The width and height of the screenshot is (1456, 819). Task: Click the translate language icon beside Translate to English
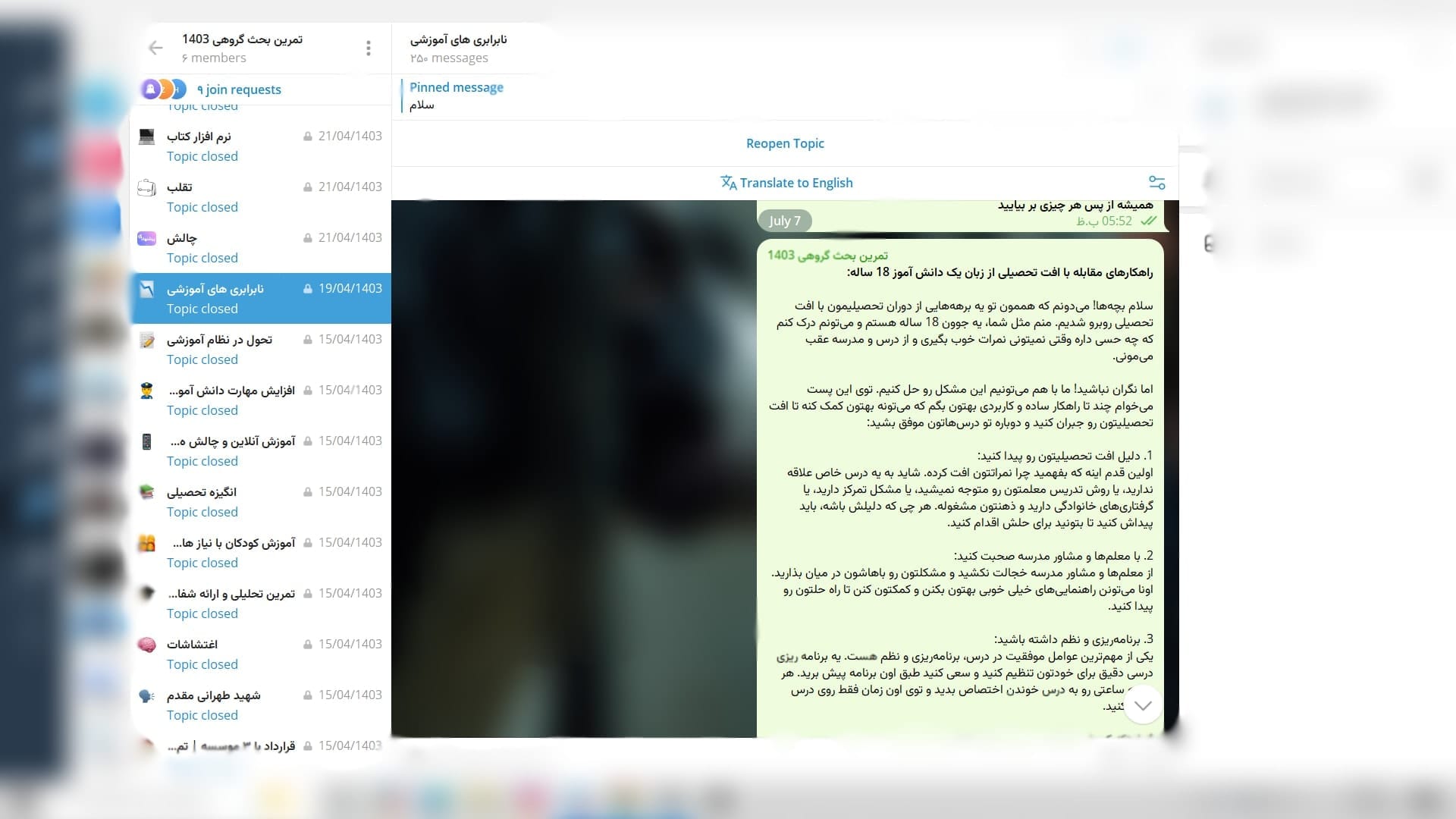point(727,183)
